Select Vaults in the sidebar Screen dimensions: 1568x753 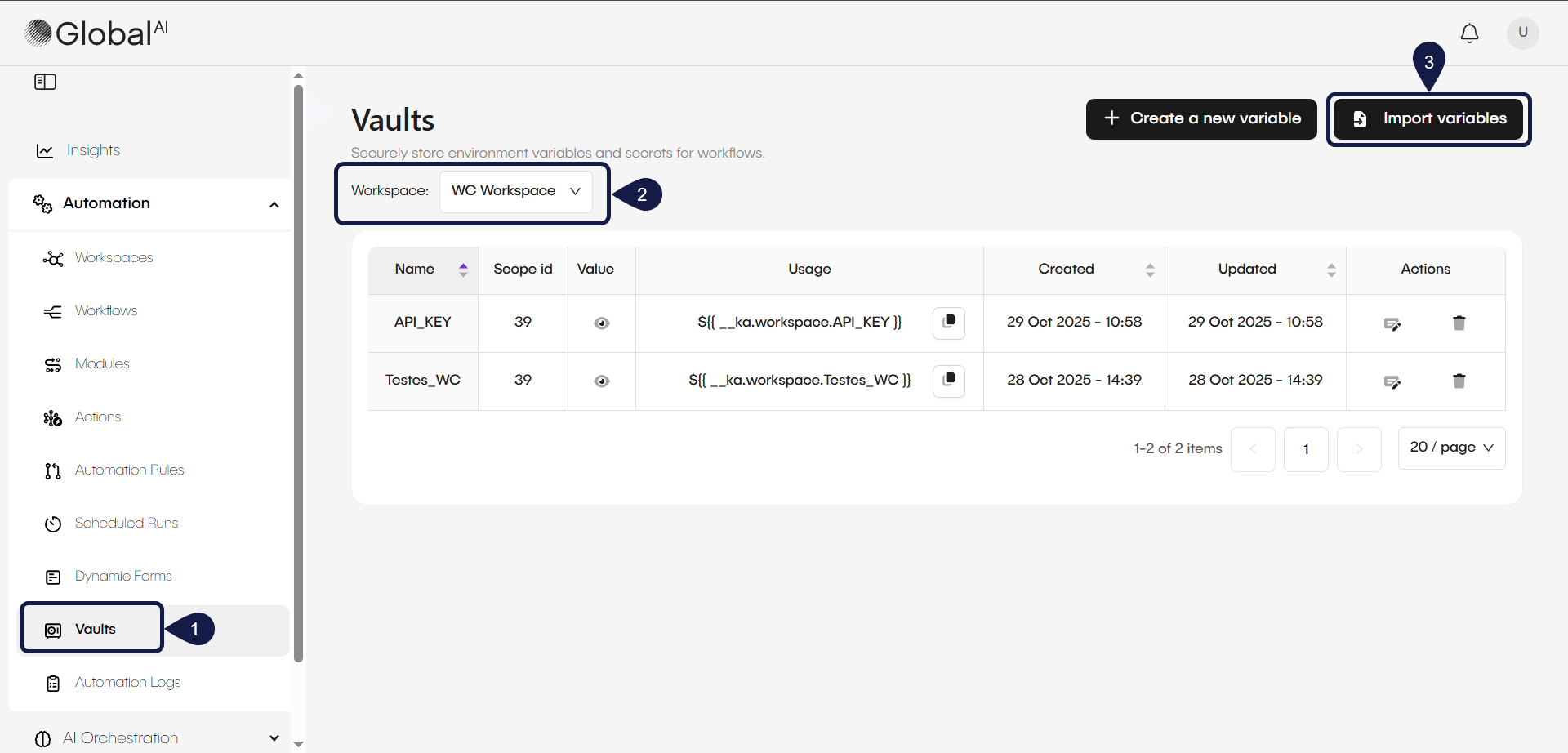95,629
